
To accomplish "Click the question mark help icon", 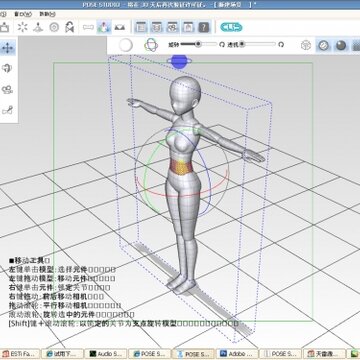I will tap(204, 27).
